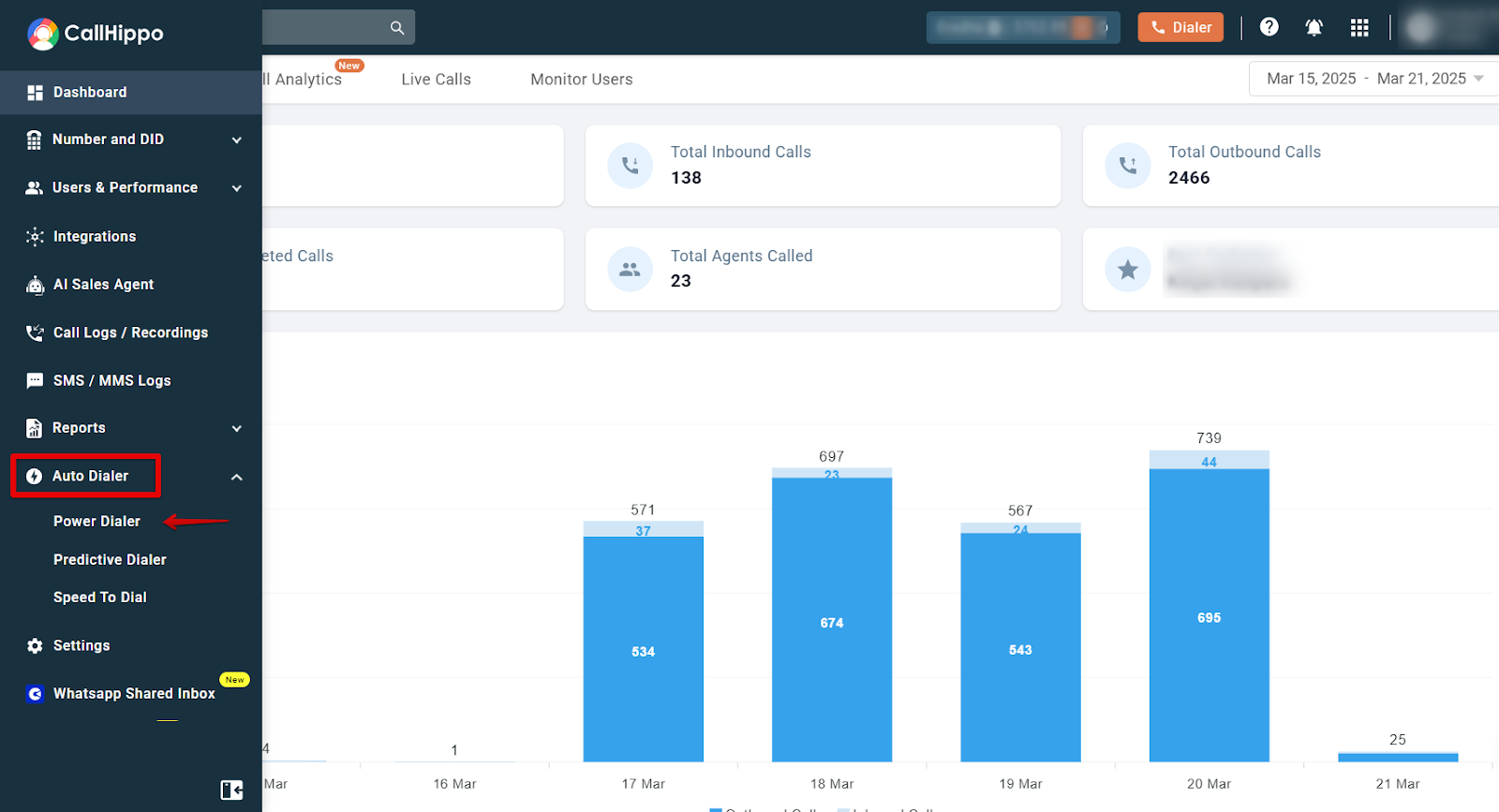Click the Total Inbound Calls card
This screenshot has height=812, width=1499.
(x=823, y=166)
